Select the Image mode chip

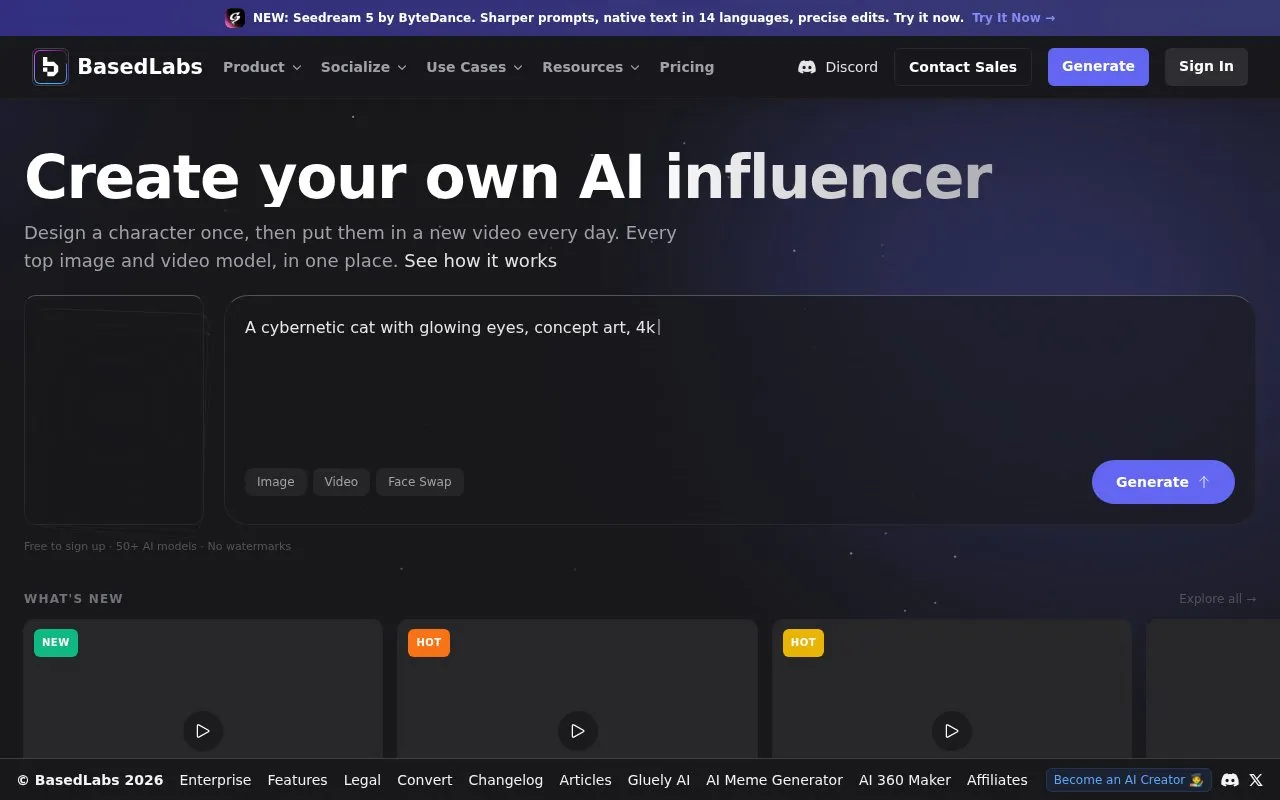(276, 482)
